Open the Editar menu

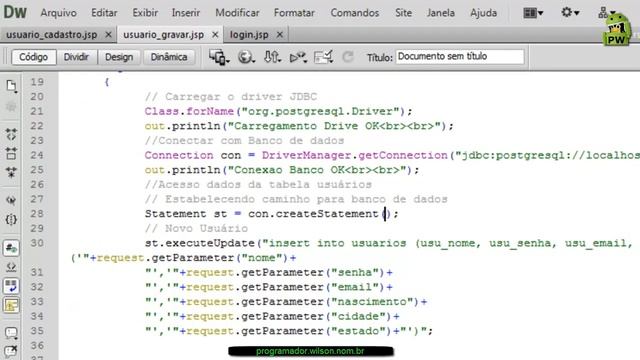[x=104, y=13]
